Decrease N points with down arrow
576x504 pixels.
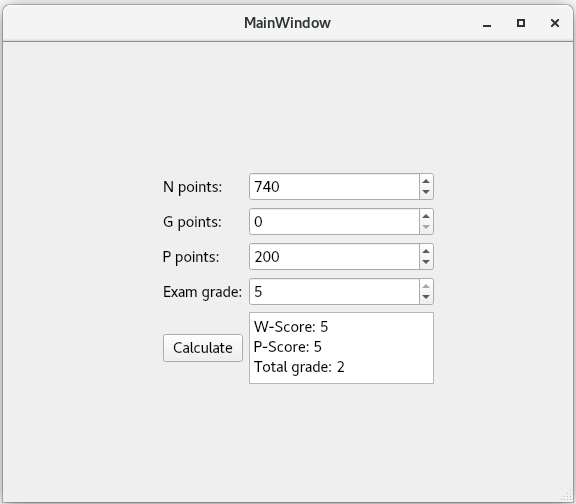click(x=426, y=192)
